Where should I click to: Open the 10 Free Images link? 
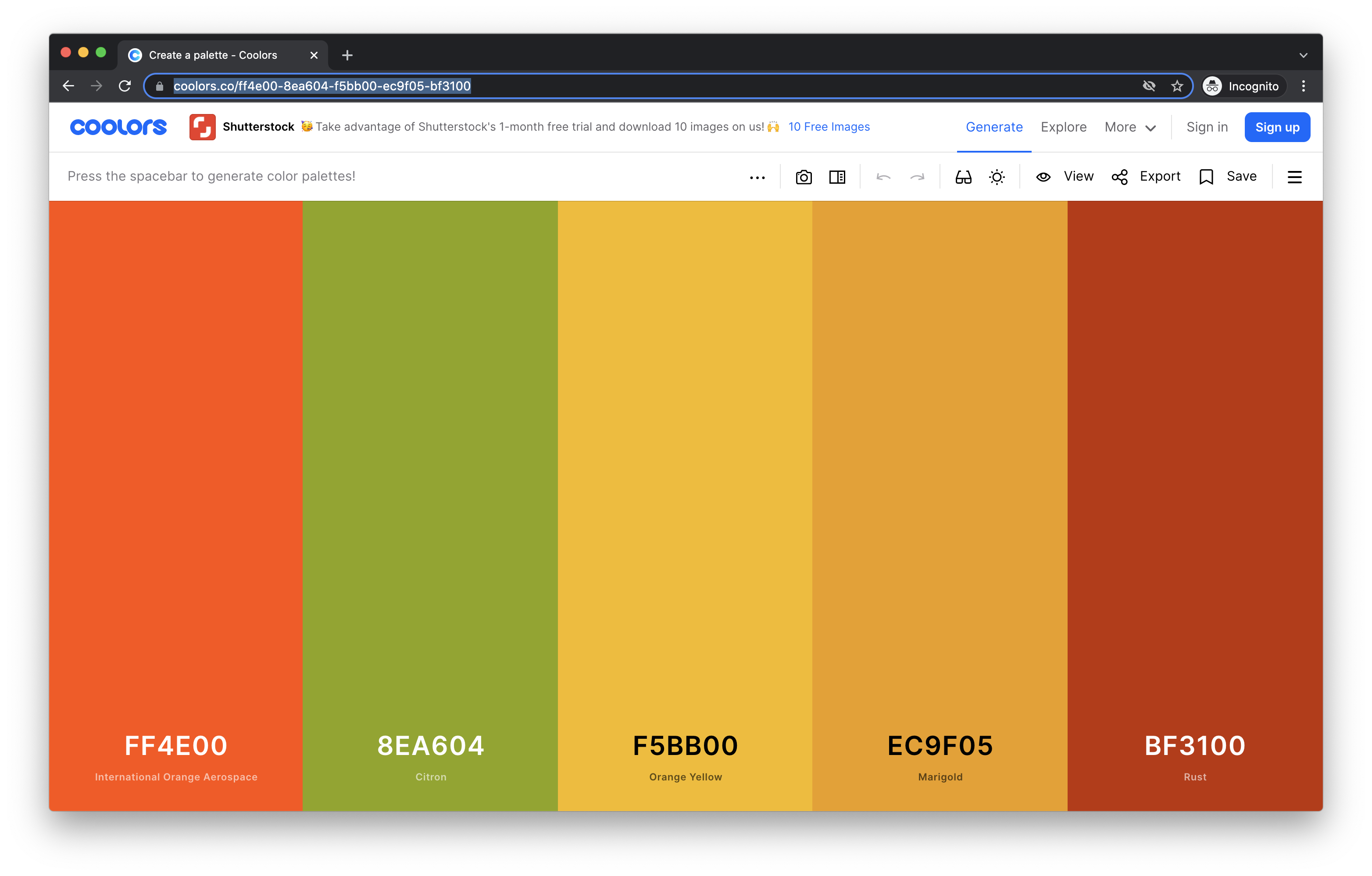pos(829,126)
